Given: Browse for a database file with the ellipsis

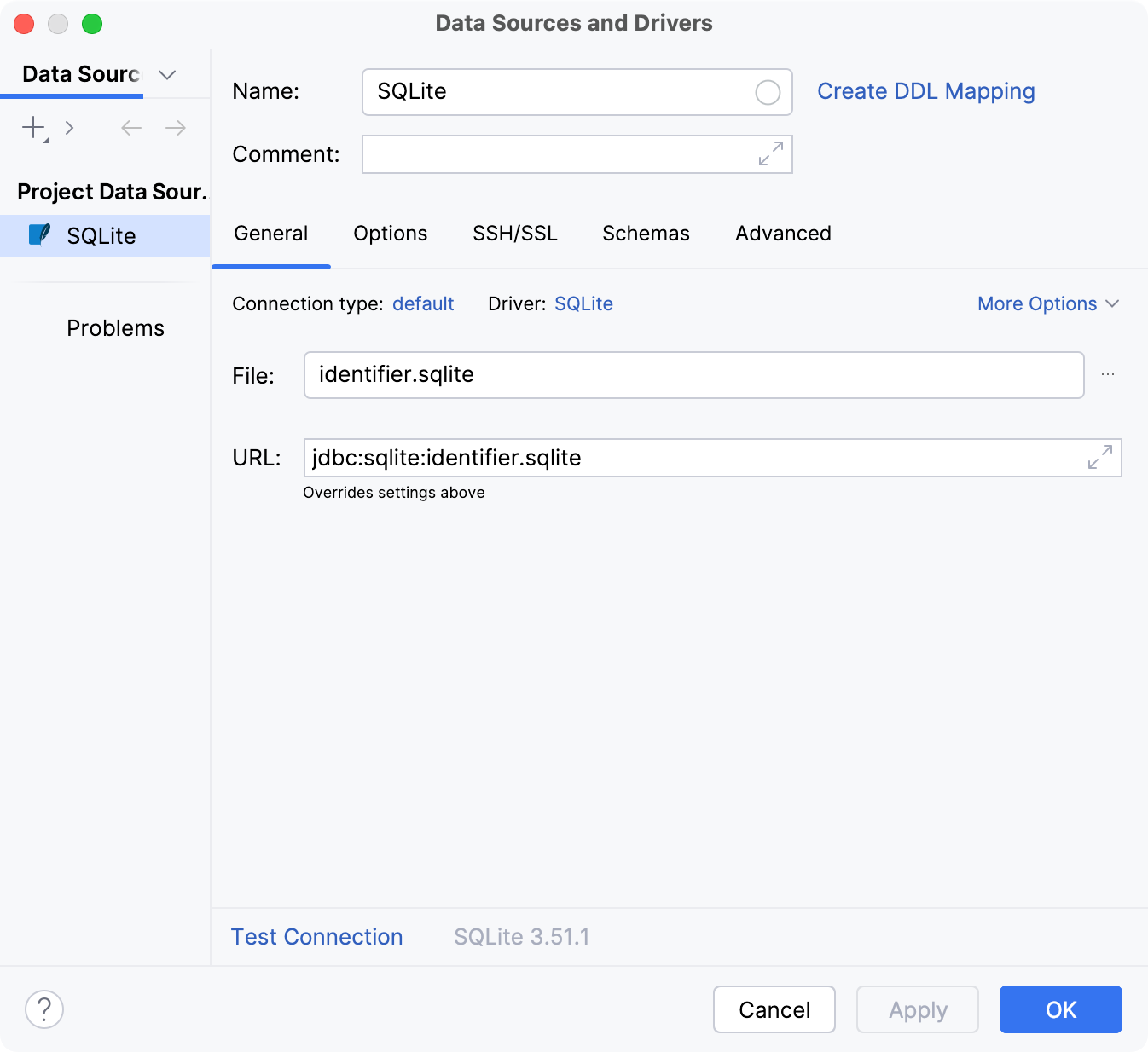Looking at the screenshot, I should 1108,374.
